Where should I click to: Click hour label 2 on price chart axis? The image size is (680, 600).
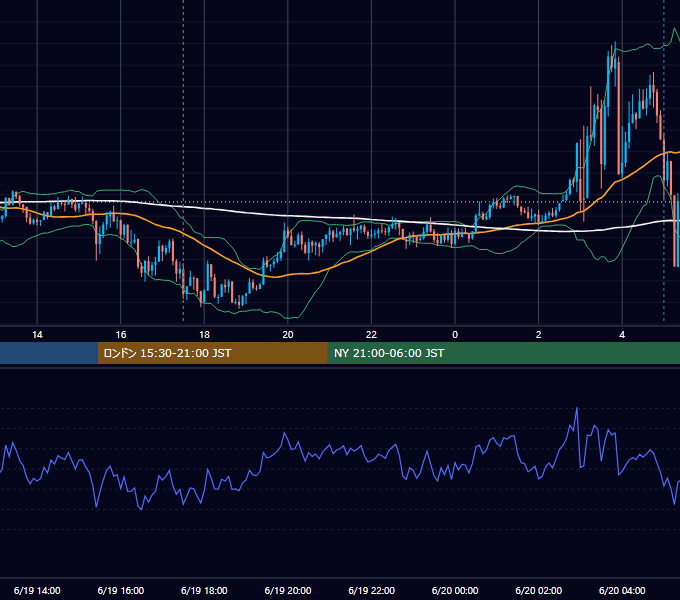(x=539, y=335)
